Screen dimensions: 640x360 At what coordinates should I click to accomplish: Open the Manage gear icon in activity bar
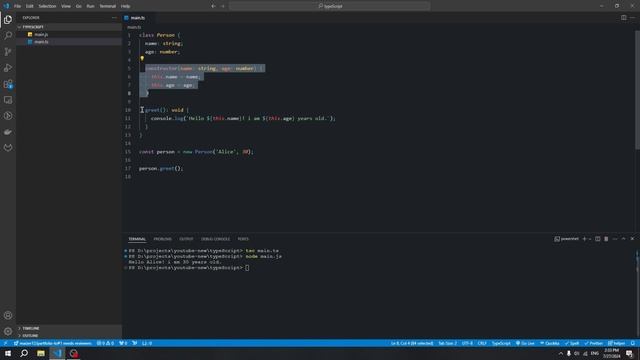point(8,331)
